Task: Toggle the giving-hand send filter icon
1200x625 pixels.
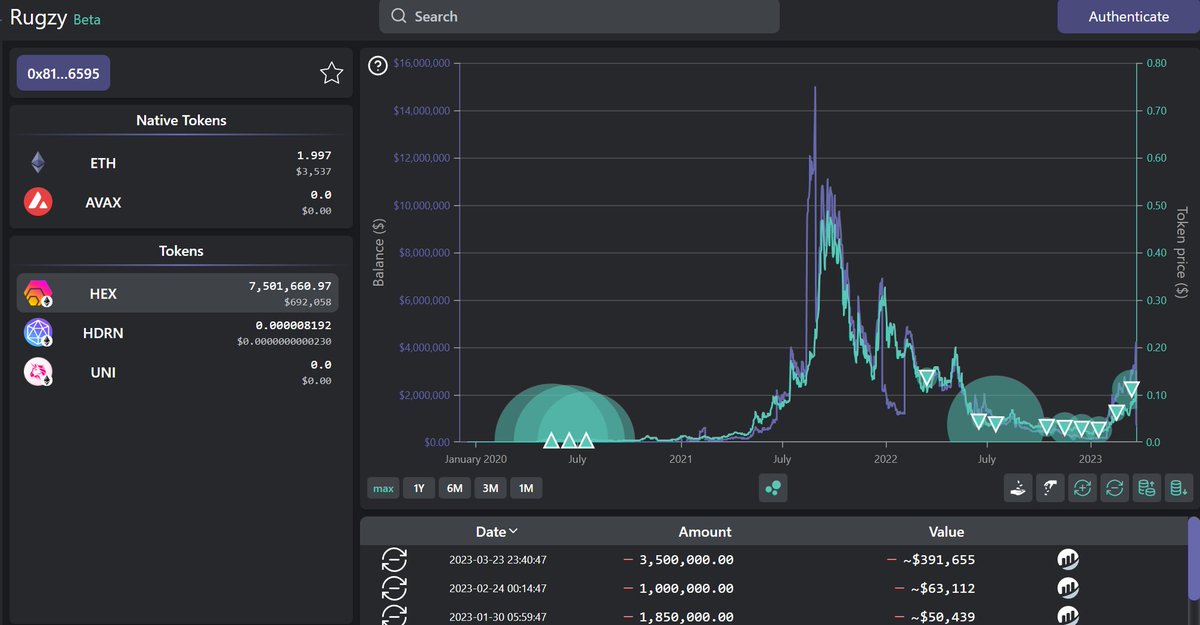Action: click(x=1050, y=488)
